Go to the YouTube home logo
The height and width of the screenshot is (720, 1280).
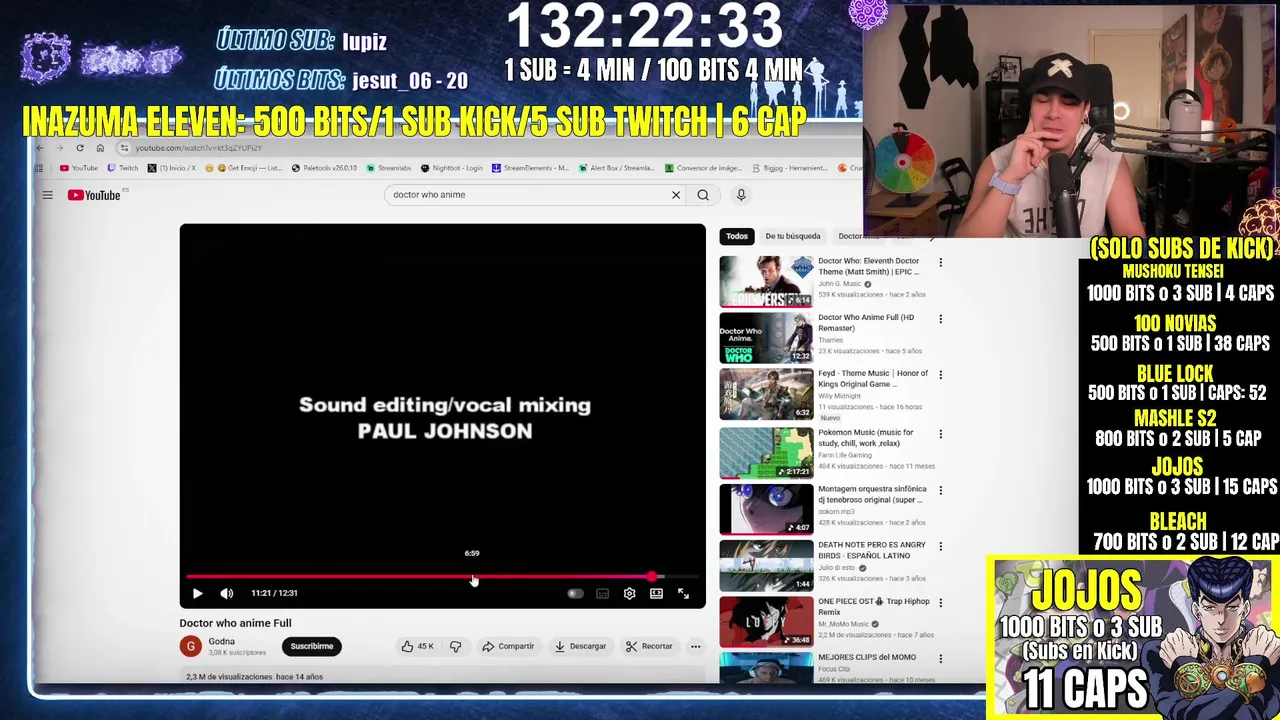[x=94, y=195]
